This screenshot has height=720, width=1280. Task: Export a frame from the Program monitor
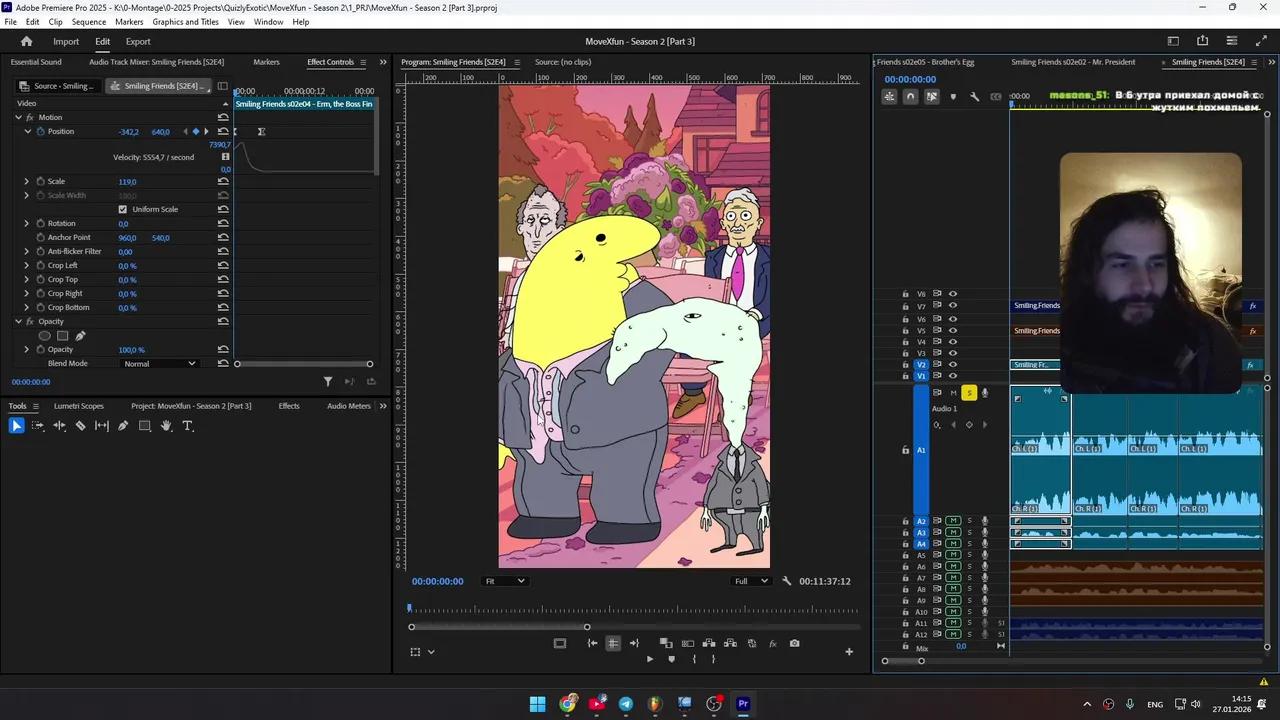tap(795, 643)
